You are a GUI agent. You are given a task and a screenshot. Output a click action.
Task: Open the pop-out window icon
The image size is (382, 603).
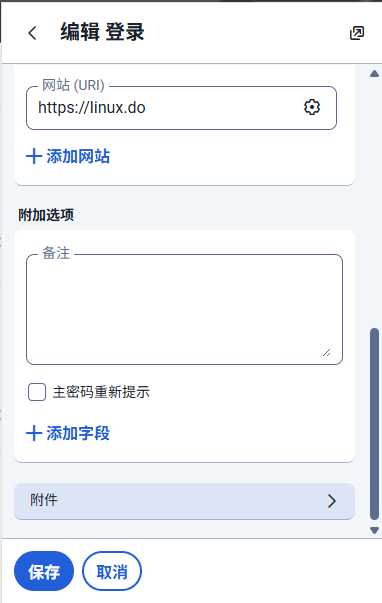pyautogui.click(x=357, y=33)
